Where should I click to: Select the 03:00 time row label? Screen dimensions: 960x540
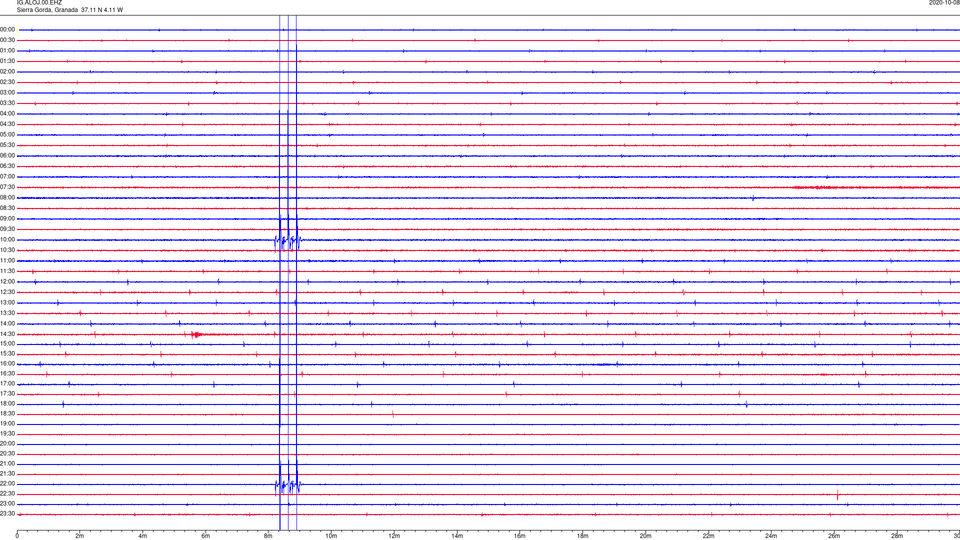pyautogui.click(x=7, y=92)
